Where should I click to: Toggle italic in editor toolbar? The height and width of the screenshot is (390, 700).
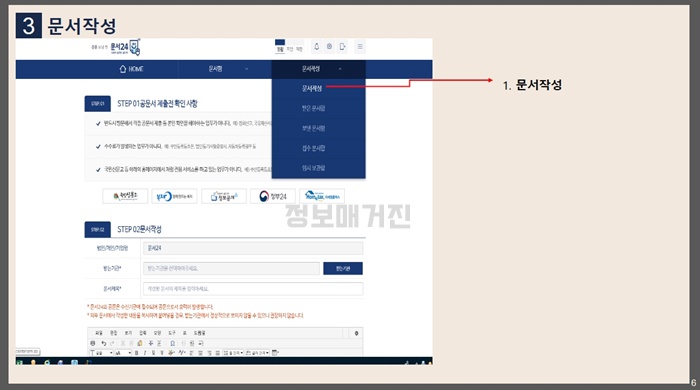click(x=145, y=353)
